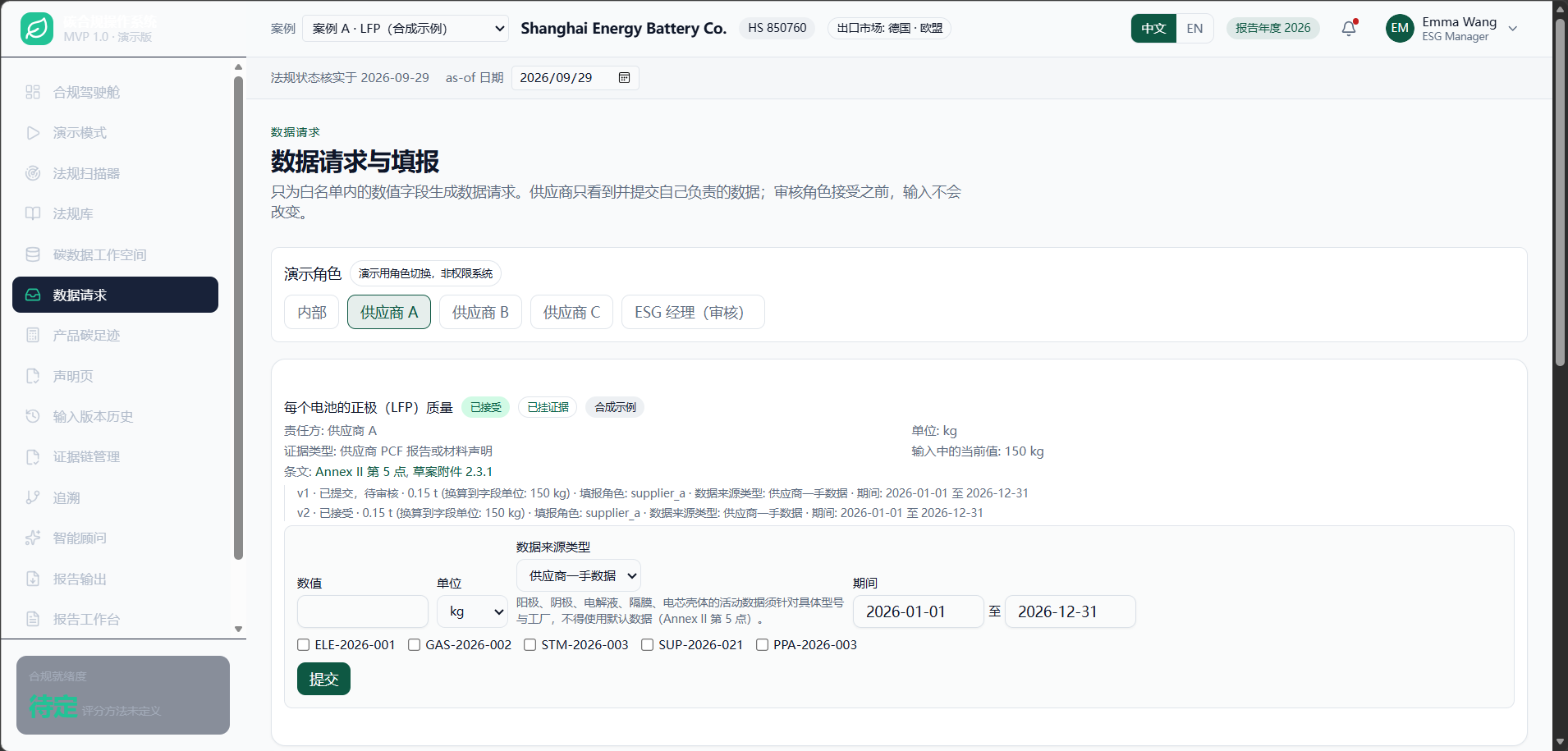Expand the Emma Wang user menu chevron
The image size is (1568, 751).
[x=1513, y=29]
